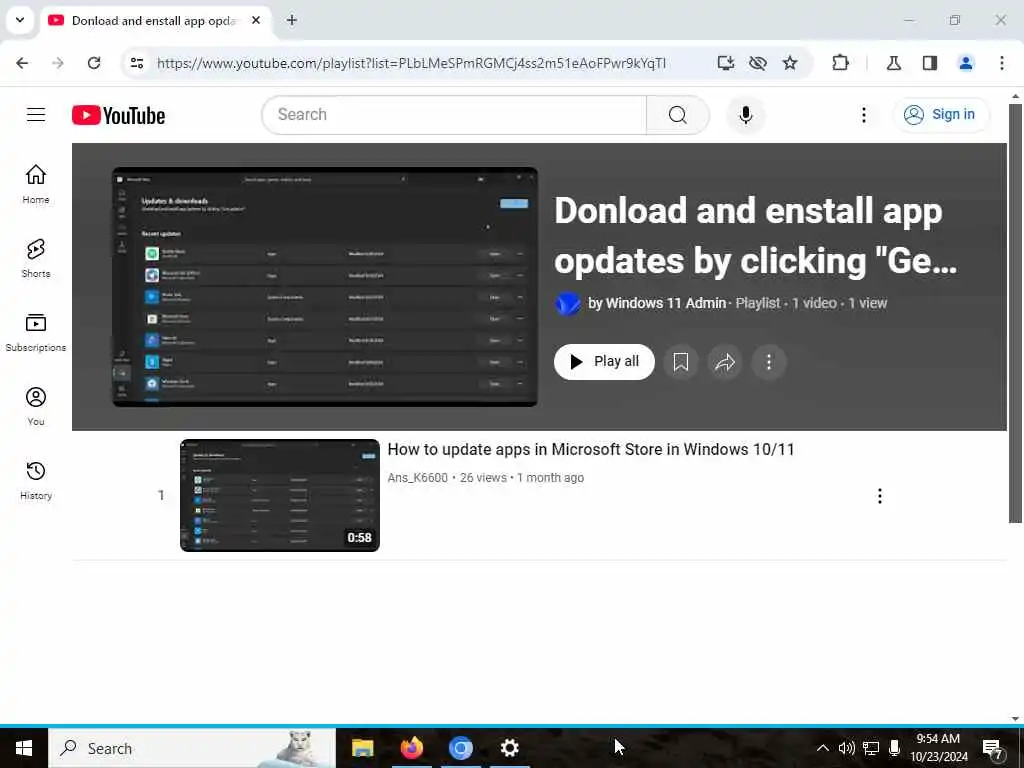Open the Windows 11 Admin channel link
This screenshot has height=768, width=1024.
tap(665, 304)
